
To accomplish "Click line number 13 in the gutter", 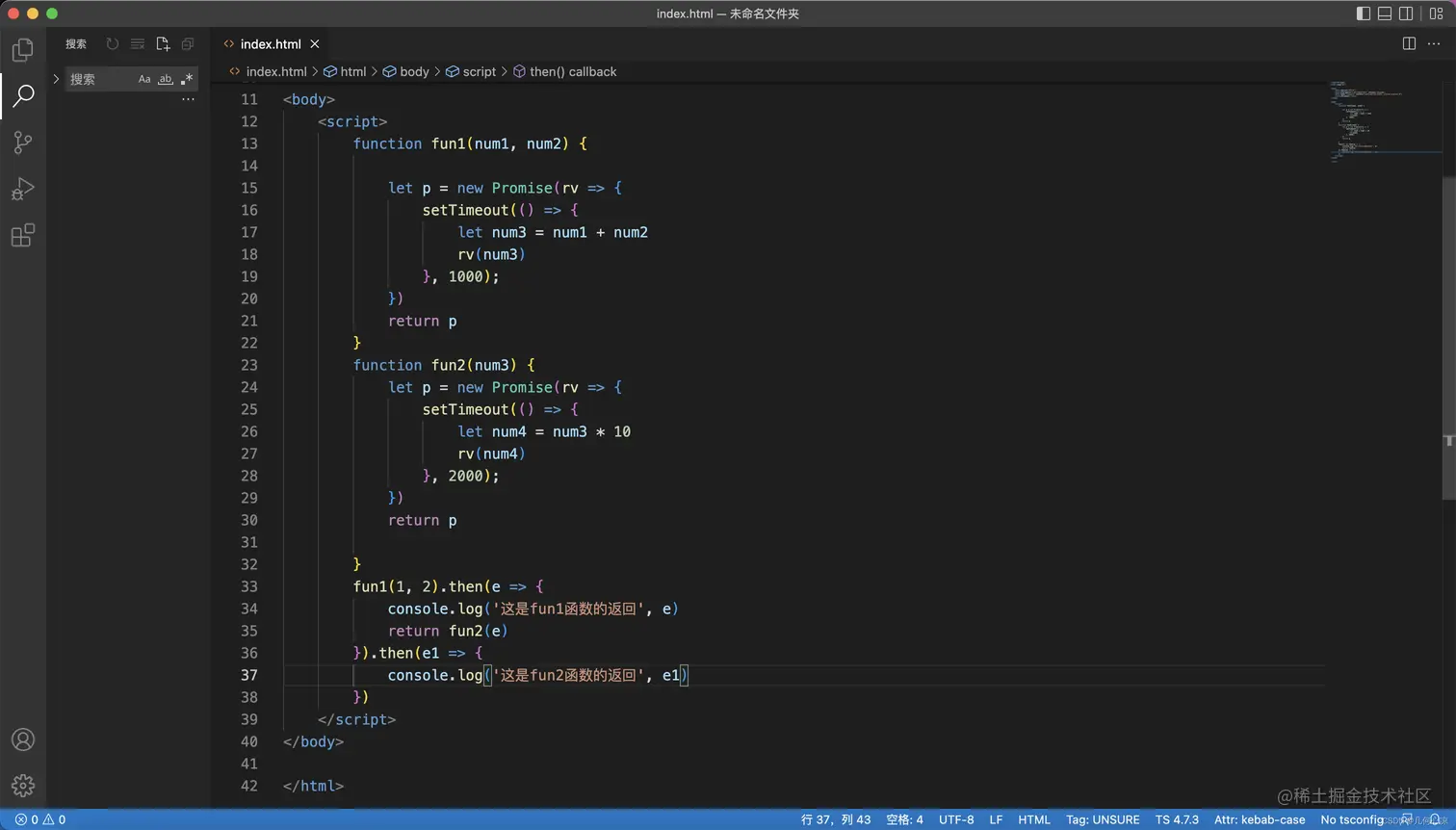I will [249, 143].
